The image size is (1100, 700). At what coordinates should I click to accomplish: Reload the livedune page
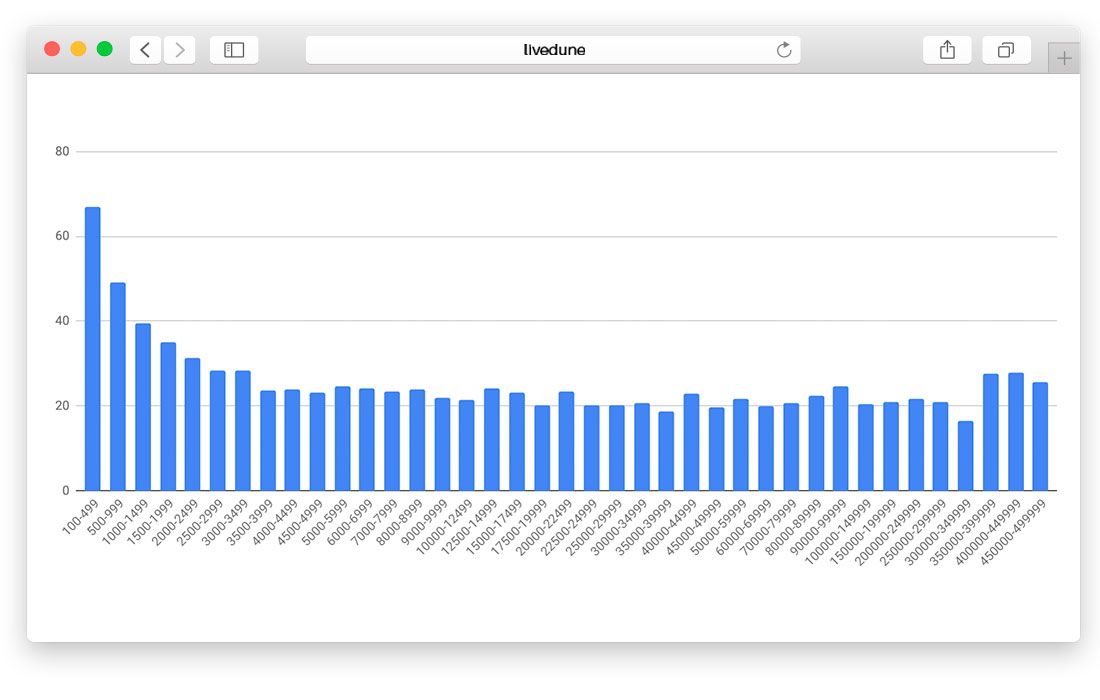pos(784,50)
